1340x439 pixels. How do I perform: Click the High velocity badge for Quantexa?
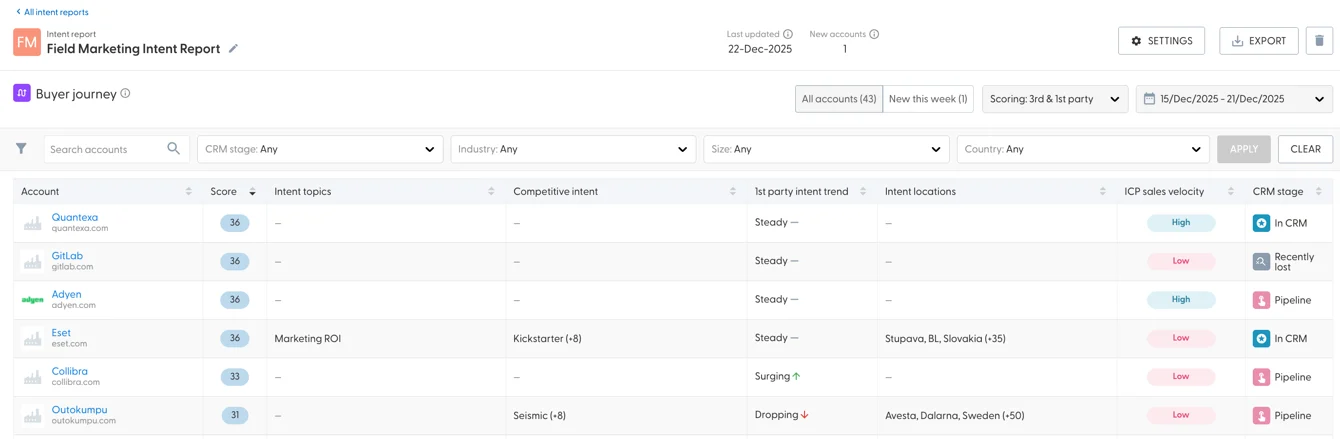1181,223
